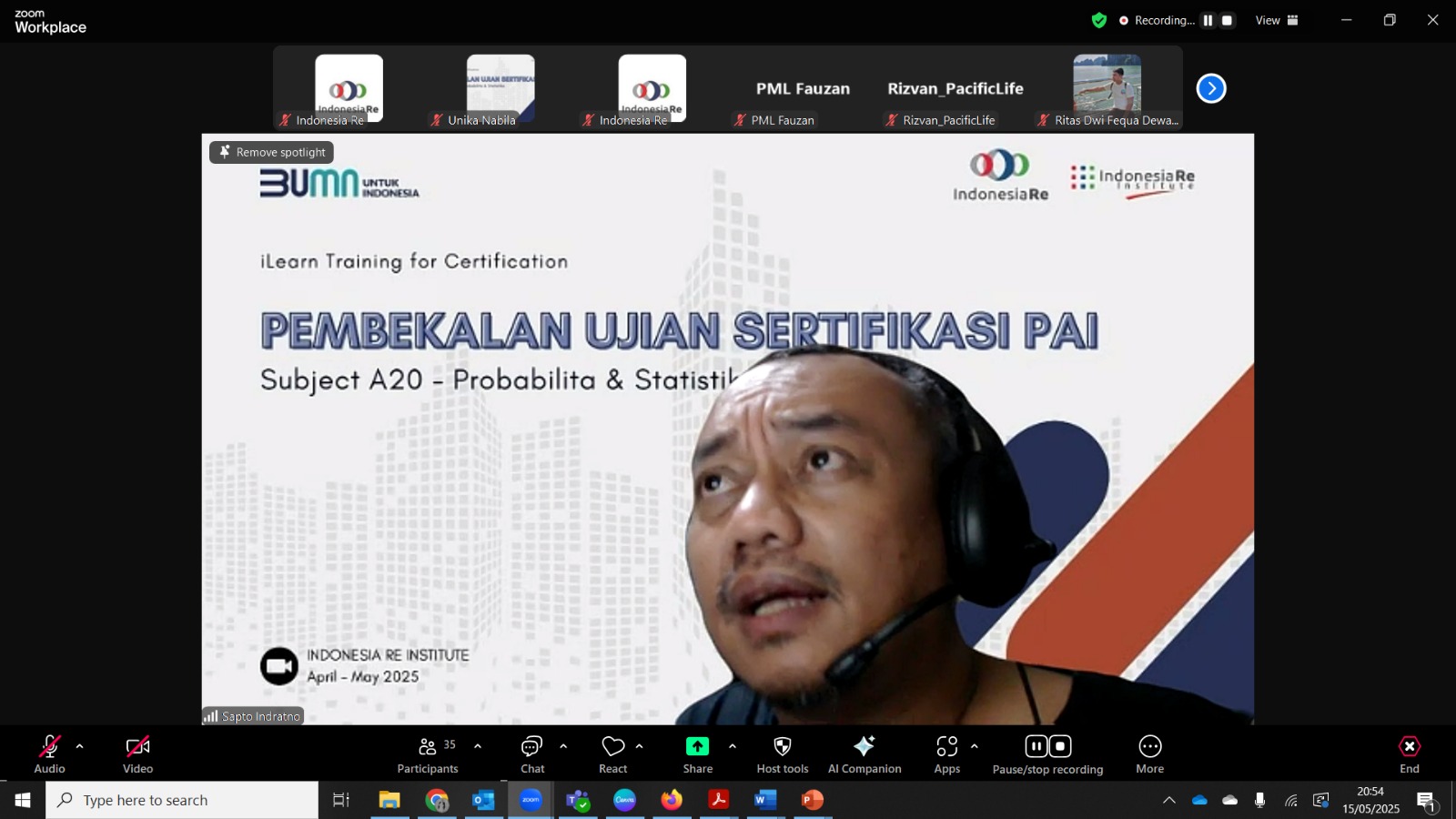Image resolution: width=1456 pixels, height=819 pixels.
Task: Pause recording from top bar
Action: click(x=1208, y=20)
